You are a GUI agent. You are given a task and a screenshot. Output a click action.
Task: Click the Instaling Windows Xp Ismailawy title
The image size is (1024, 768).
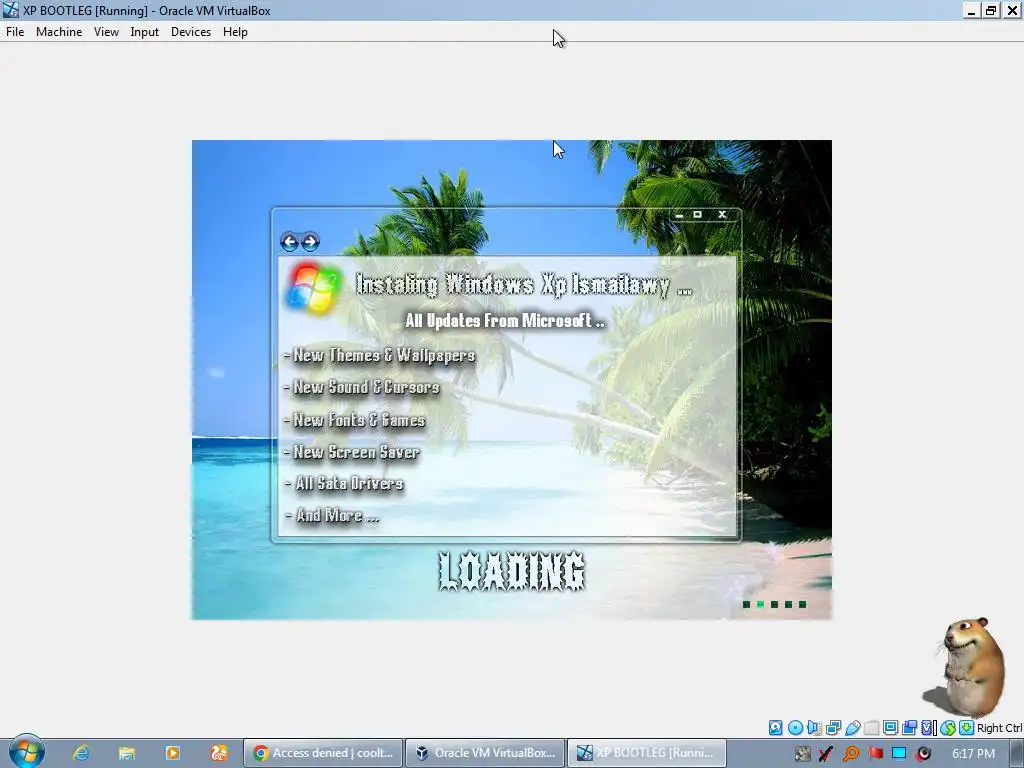[524, 285]
